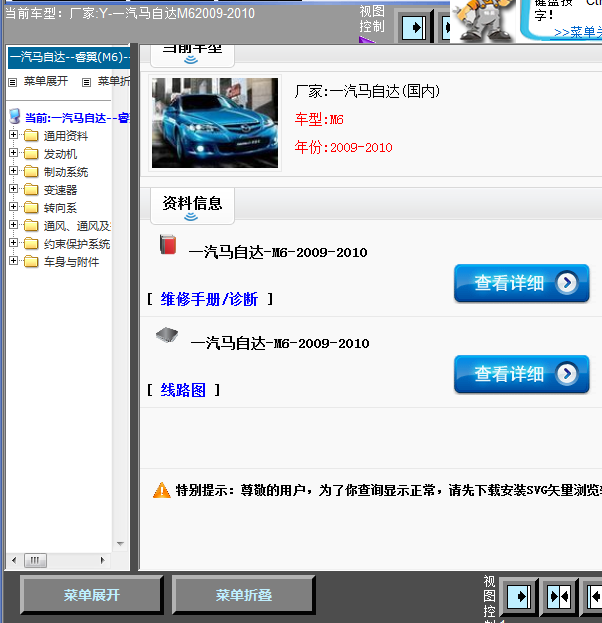The image size is (602, 623).
Task: Click the orange warning icon beside 特别提示
Action: tap(162, 490)
